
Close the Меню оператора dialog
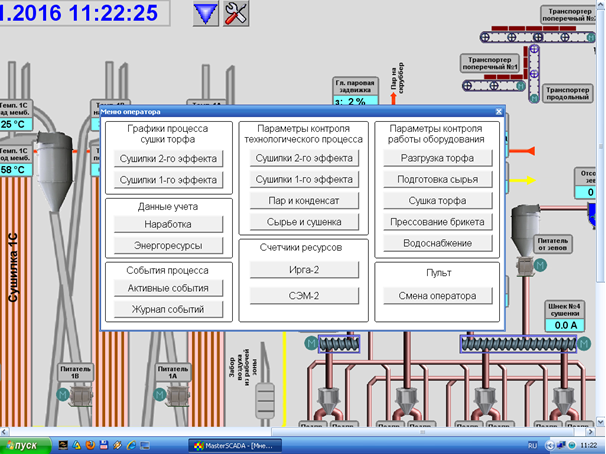pyautogui.click(x=499, y=113)
